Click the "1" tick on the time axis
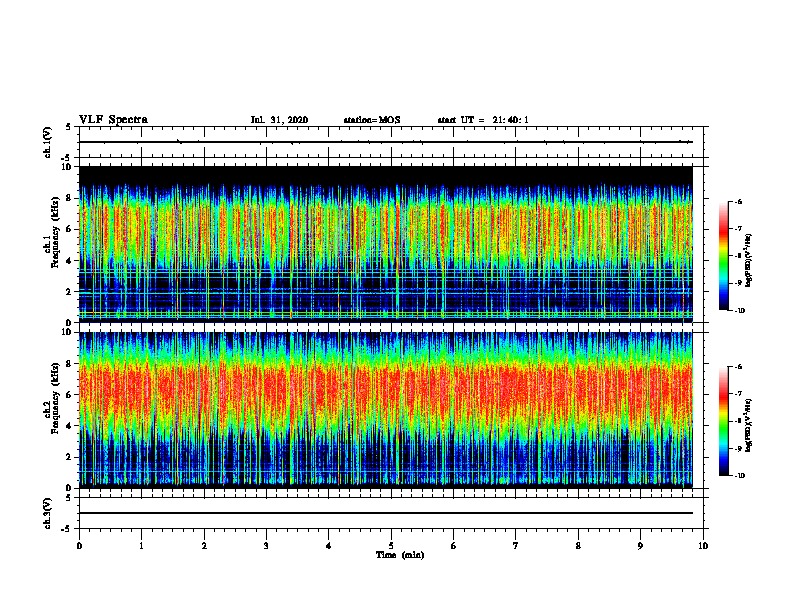Screen dimensions: 792x612 coord(142,546)
